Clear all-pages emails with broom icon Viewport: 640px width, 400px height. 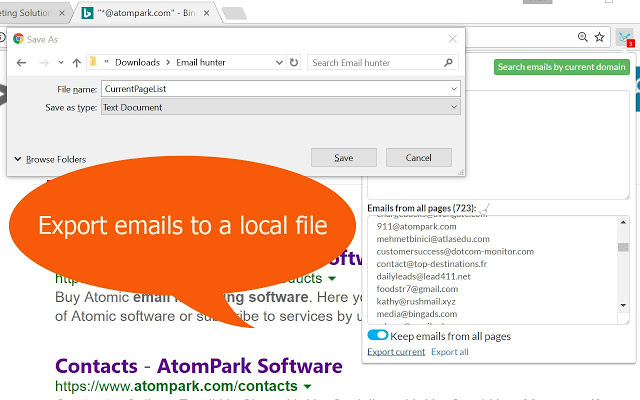(x=484, y=209)
